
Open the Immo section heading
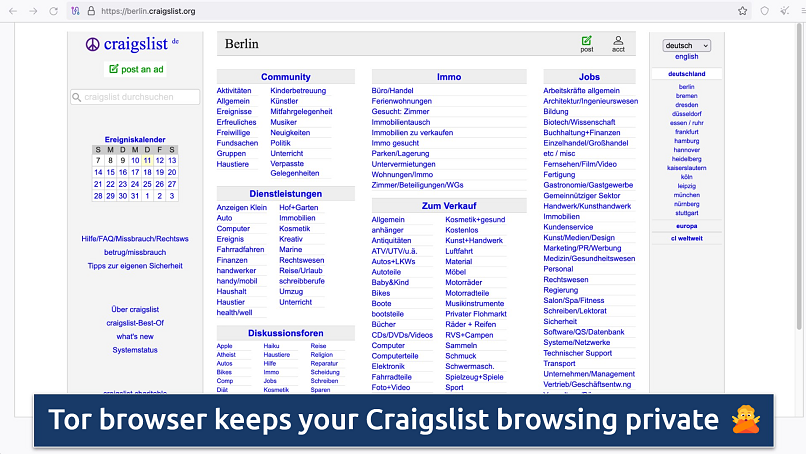[449, 77]
